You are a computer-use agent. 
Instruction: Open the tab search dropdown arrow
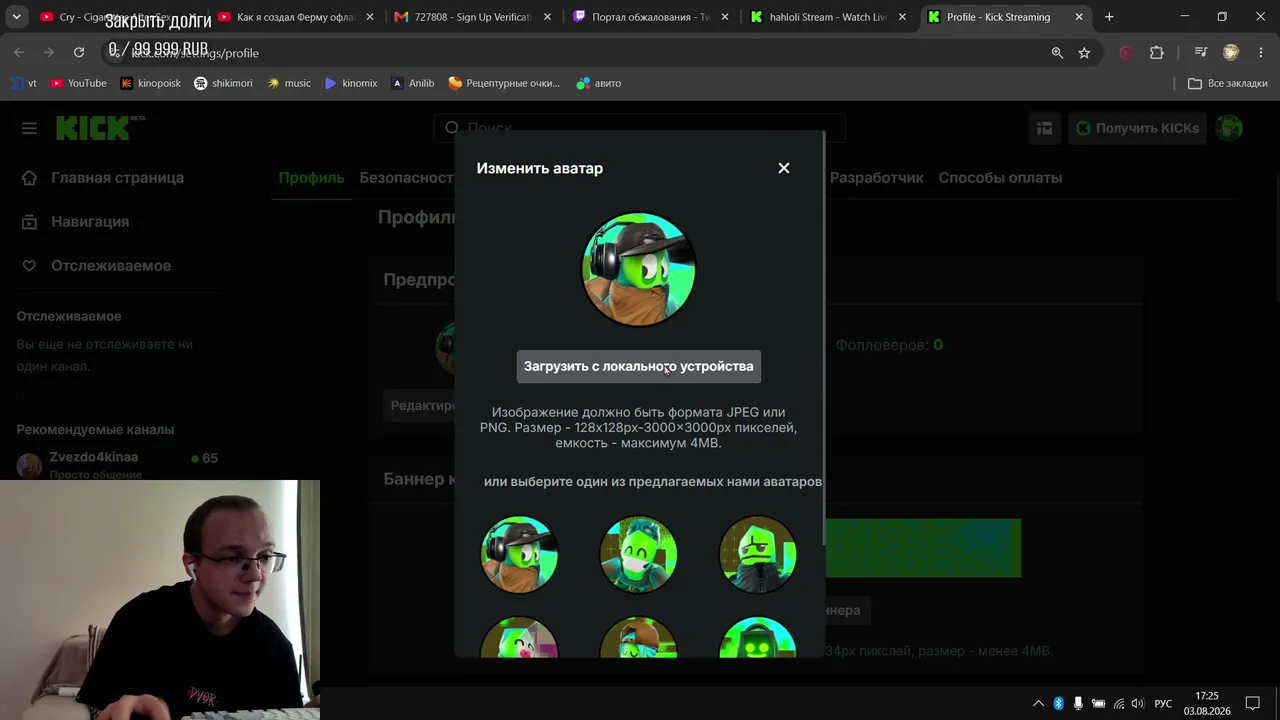[16, 17]
